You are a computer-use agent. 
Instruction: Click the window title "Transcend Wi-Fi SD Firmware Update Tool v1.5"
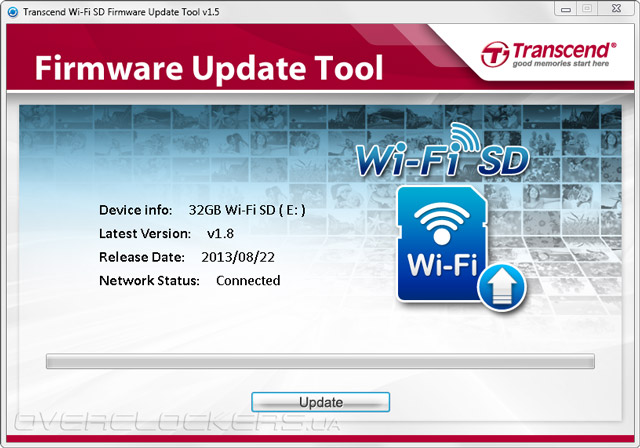tap(121, 12)
